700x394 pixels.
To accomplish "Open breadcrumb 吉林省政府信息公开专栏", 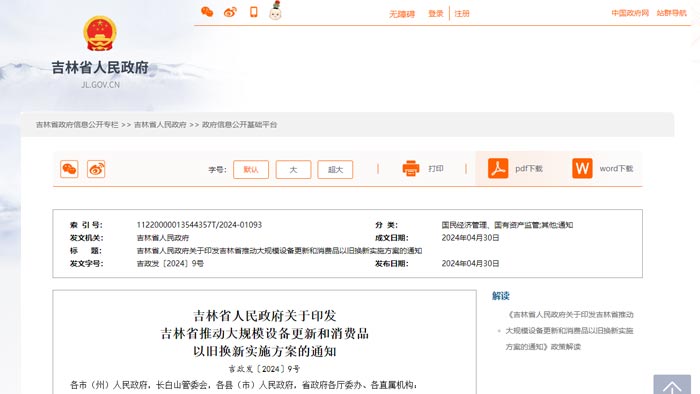I will tap(77, 125).
